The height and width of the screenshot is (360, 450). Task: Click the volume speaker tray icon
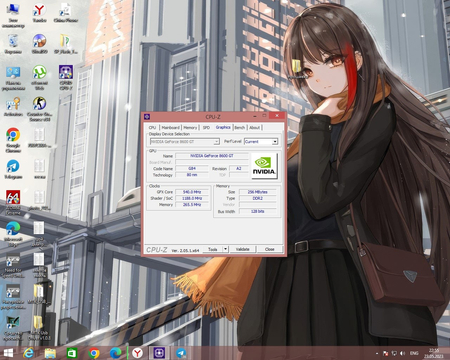pos(403,353)
